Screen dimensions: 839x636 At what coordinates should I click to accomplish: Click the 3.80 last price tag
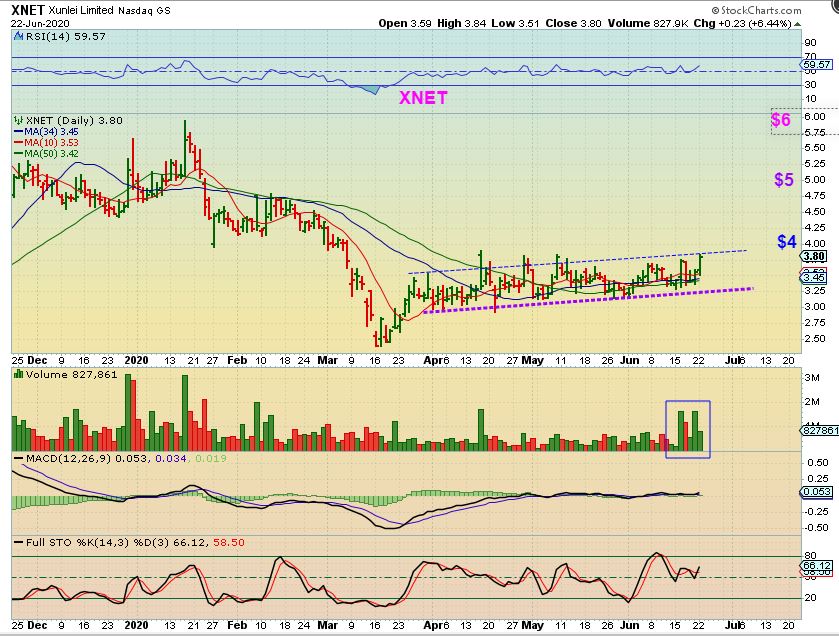point(815,256)
